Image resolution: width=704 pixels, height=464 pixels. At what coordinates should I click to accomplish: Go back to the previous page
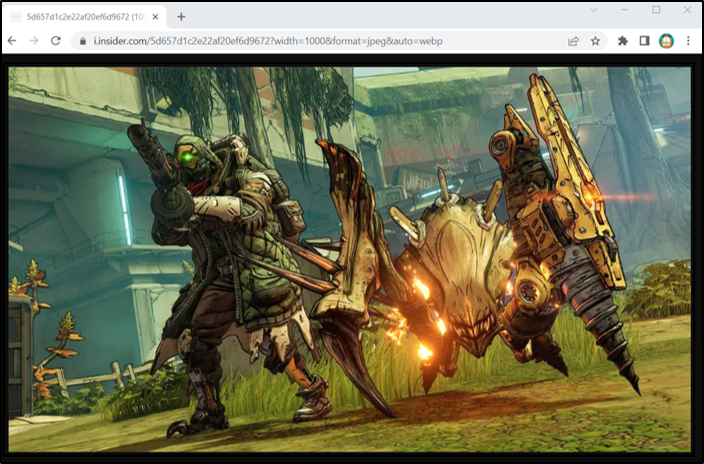12,41
